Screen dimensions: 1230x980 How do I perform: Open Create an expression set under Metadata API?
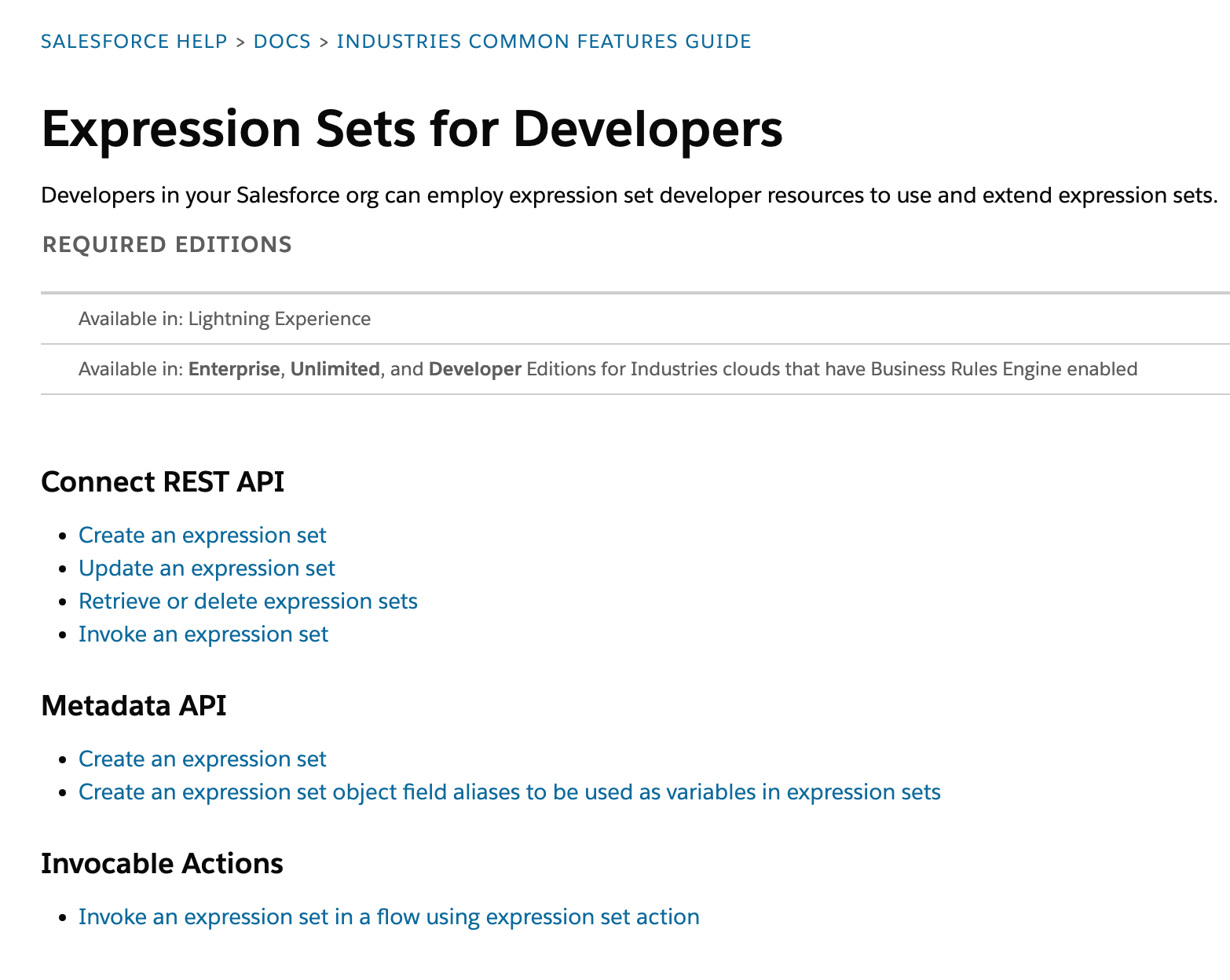click(202, 759)
